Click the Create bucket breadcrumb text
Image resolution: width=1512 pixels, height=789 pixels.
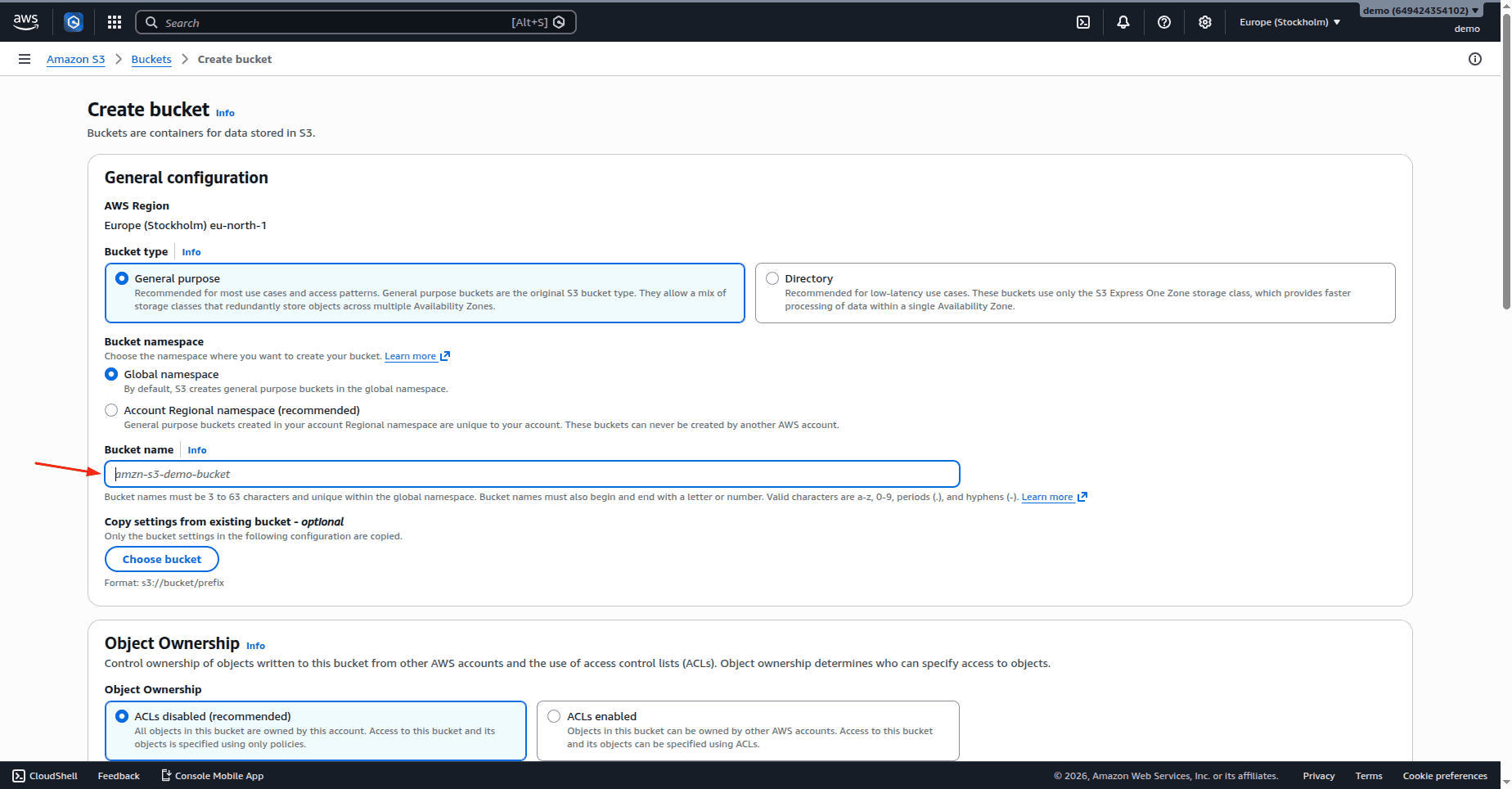[x=235, y=59]
